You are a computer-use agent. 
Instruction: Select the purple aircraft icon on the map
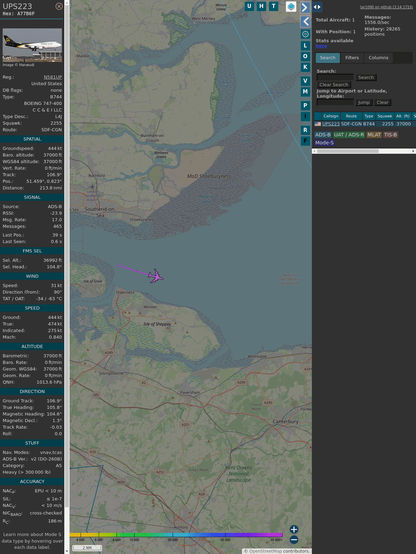156,276
